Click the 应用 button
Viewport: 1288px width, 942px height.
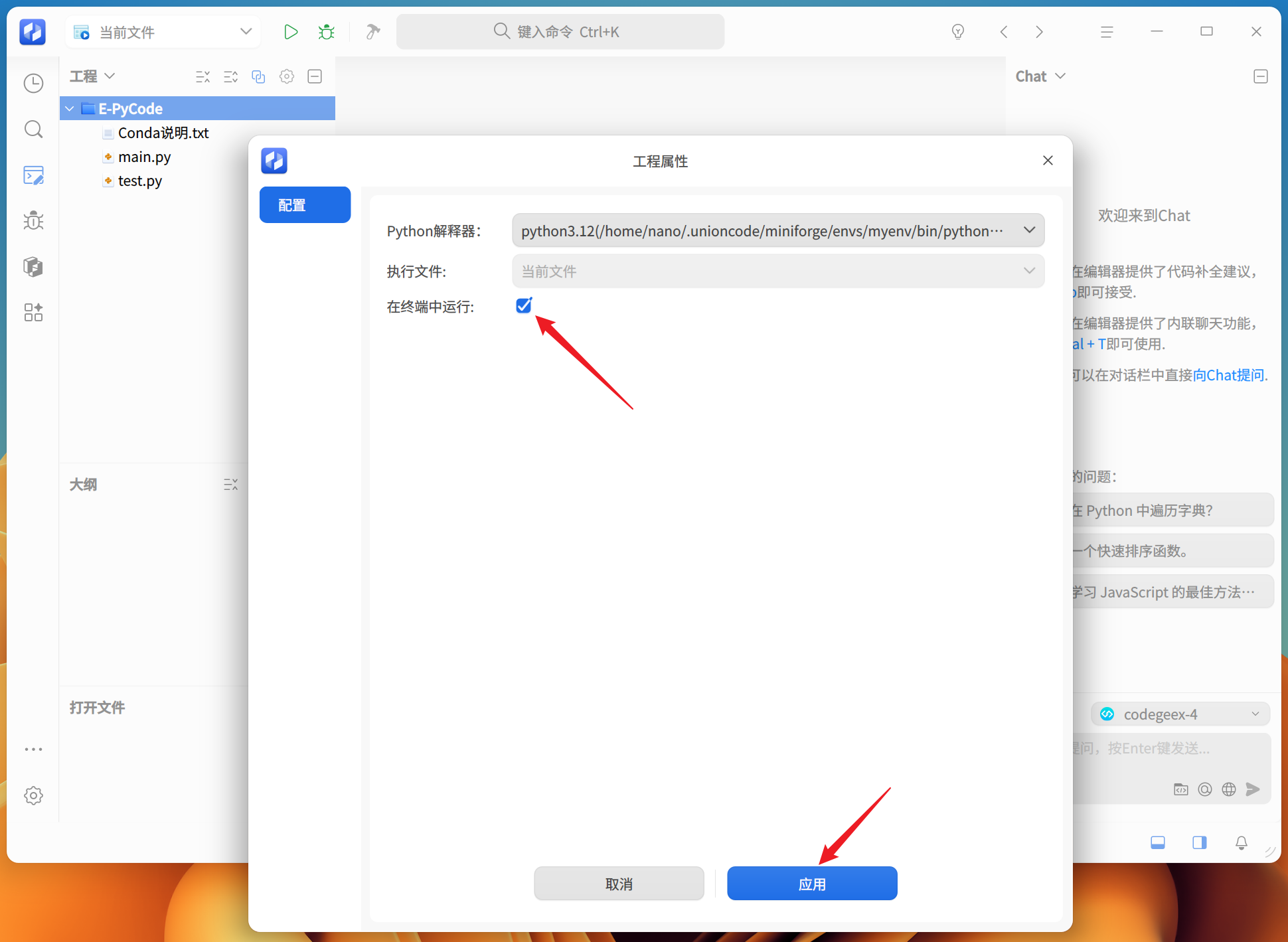(x=812, y=884)
